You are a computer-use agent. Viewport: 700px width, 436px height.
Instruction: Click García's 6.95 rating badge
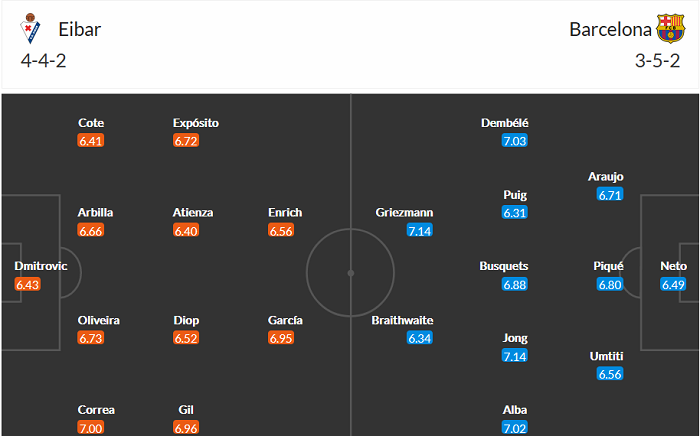(282, 338)
